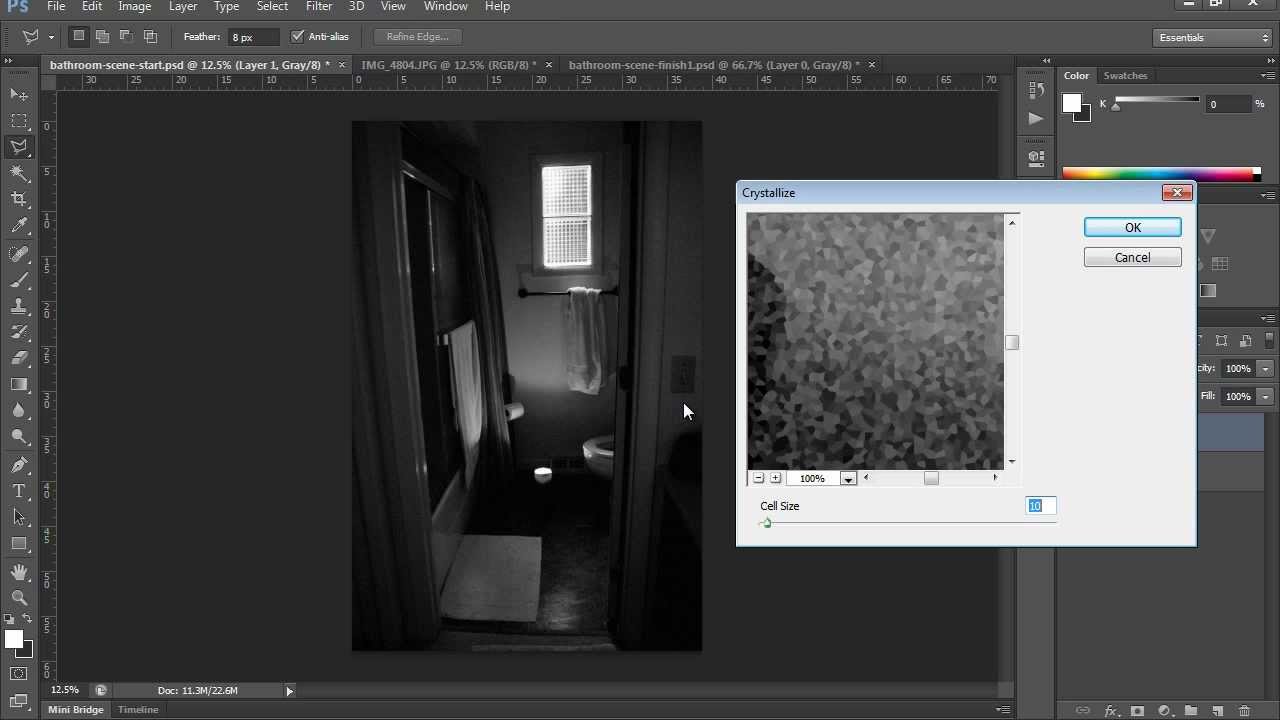Select Intersect with selection mode
The width and height of the screenshot is (1280, 720).
click(x=150, y=37)
